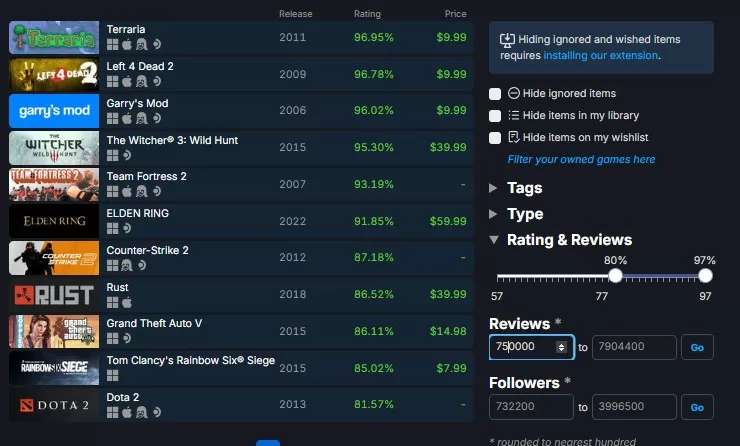Screen dimensions: 740x446
Task: Sort the list by Rating column header
Action: coord(367,14)
